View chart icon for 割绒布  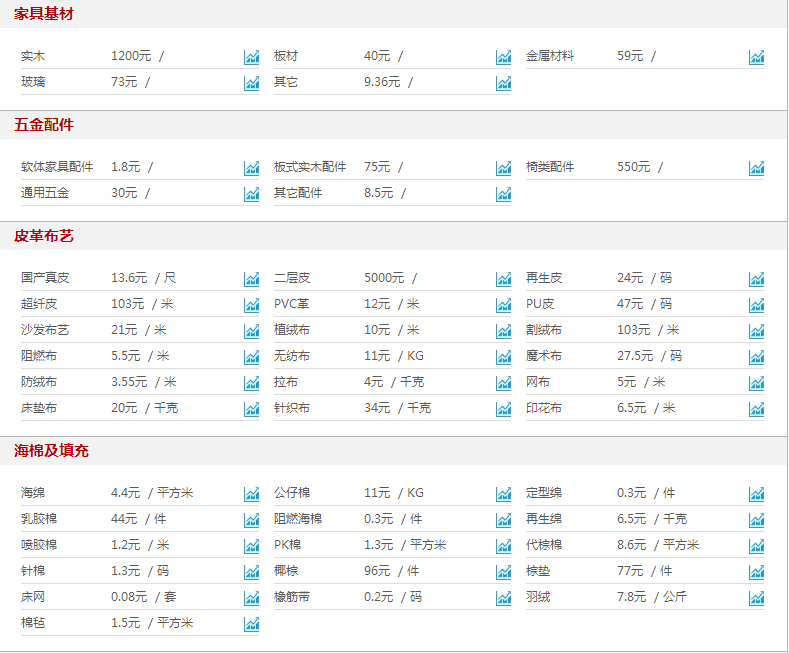click(x=756, y=332)
